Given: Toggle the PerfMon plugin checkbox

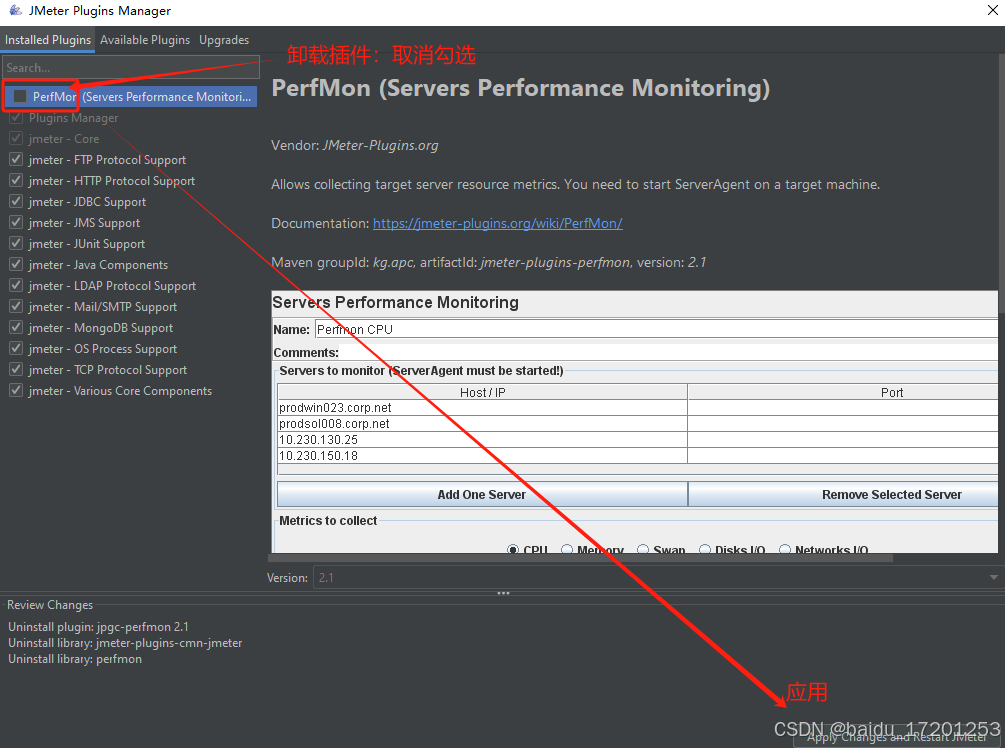Looking at the screenshot, I should pos(20,96).
